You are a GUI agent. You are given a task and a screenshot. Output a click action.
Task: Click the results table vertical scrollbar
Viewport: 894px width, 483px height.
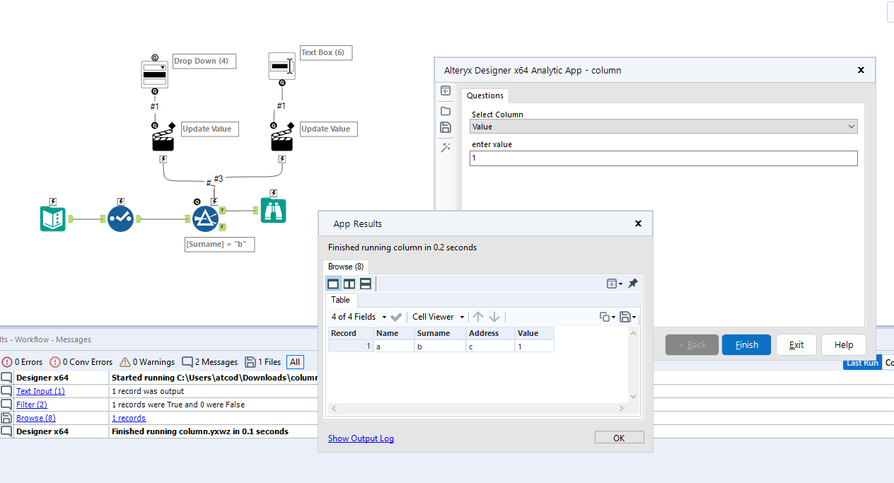tap(633, 365)
